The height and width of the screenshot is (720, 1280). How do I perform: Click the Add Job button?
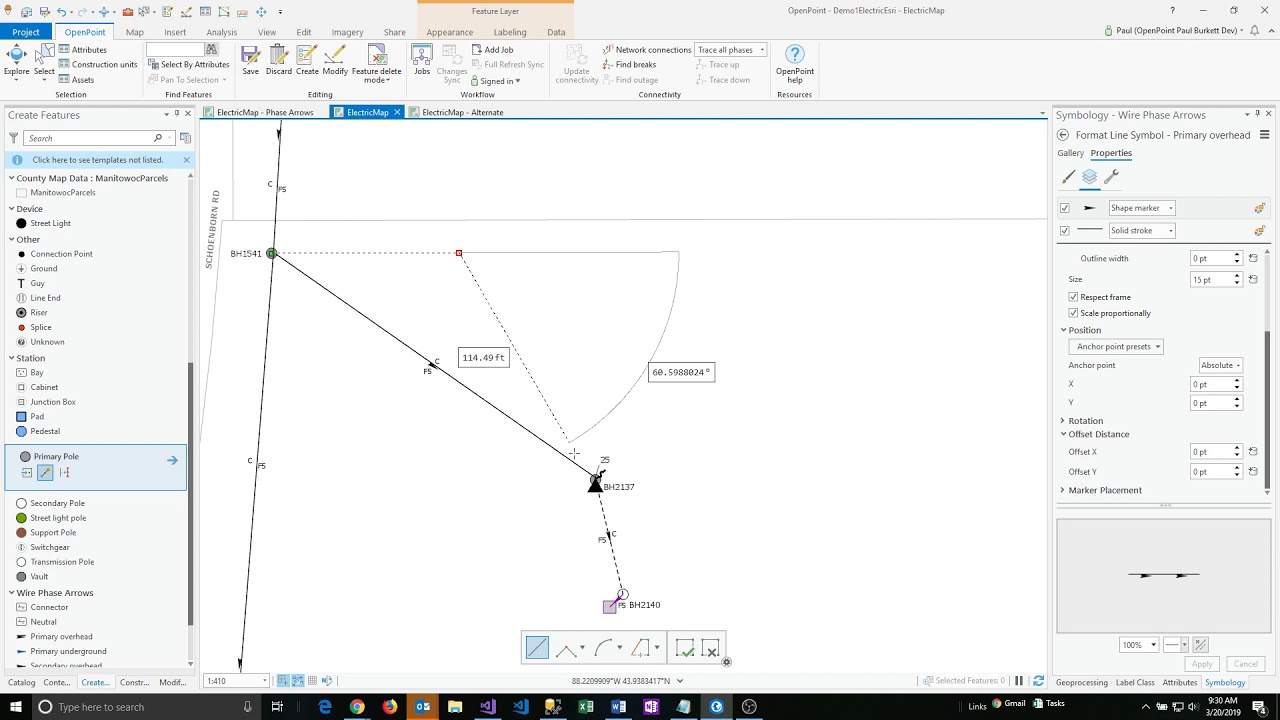(x=492, y=50)
